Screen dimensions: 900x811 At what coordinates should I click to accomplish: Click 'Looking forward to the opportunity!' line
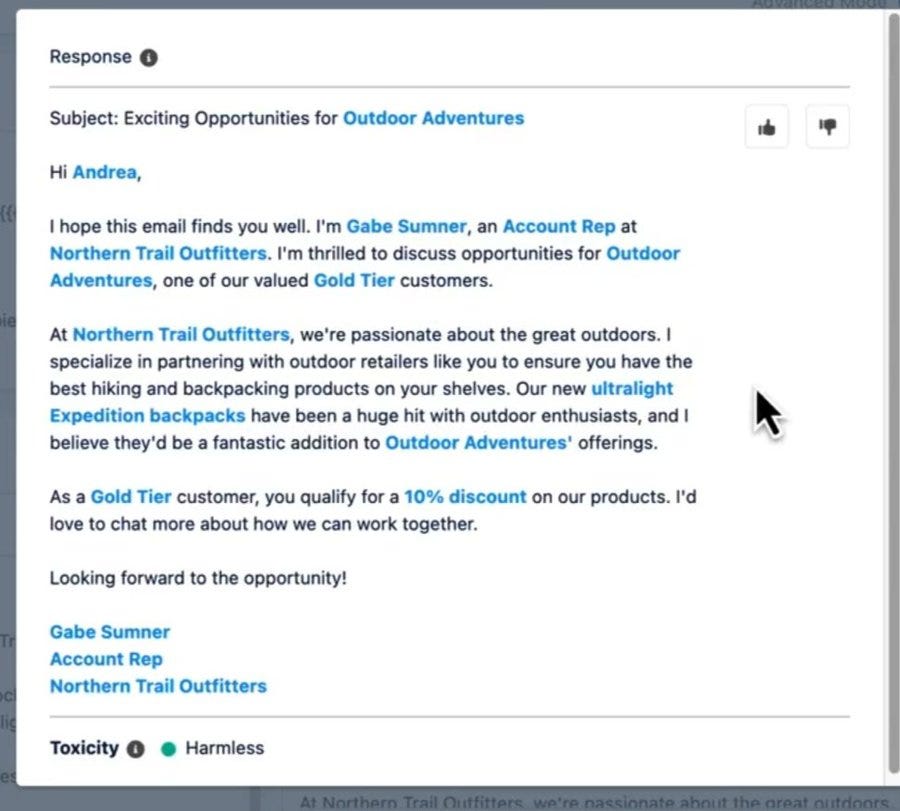coord(198,578)
